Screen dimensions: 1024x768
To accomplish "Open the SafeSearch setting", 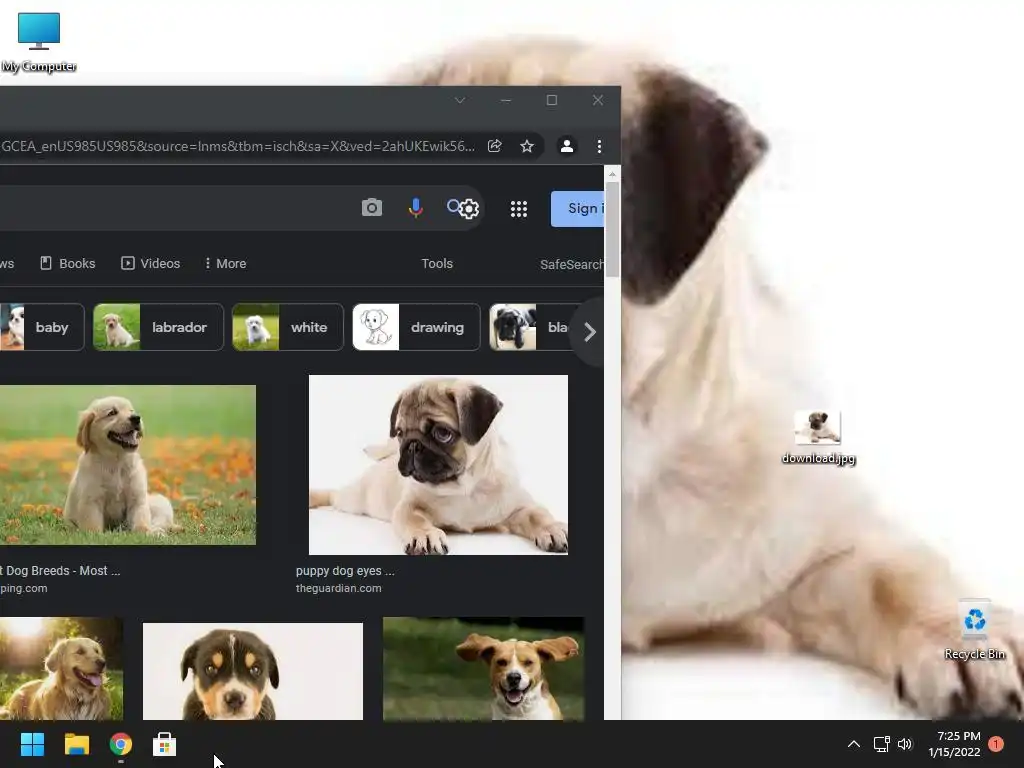I will click(x=571, y=264).
